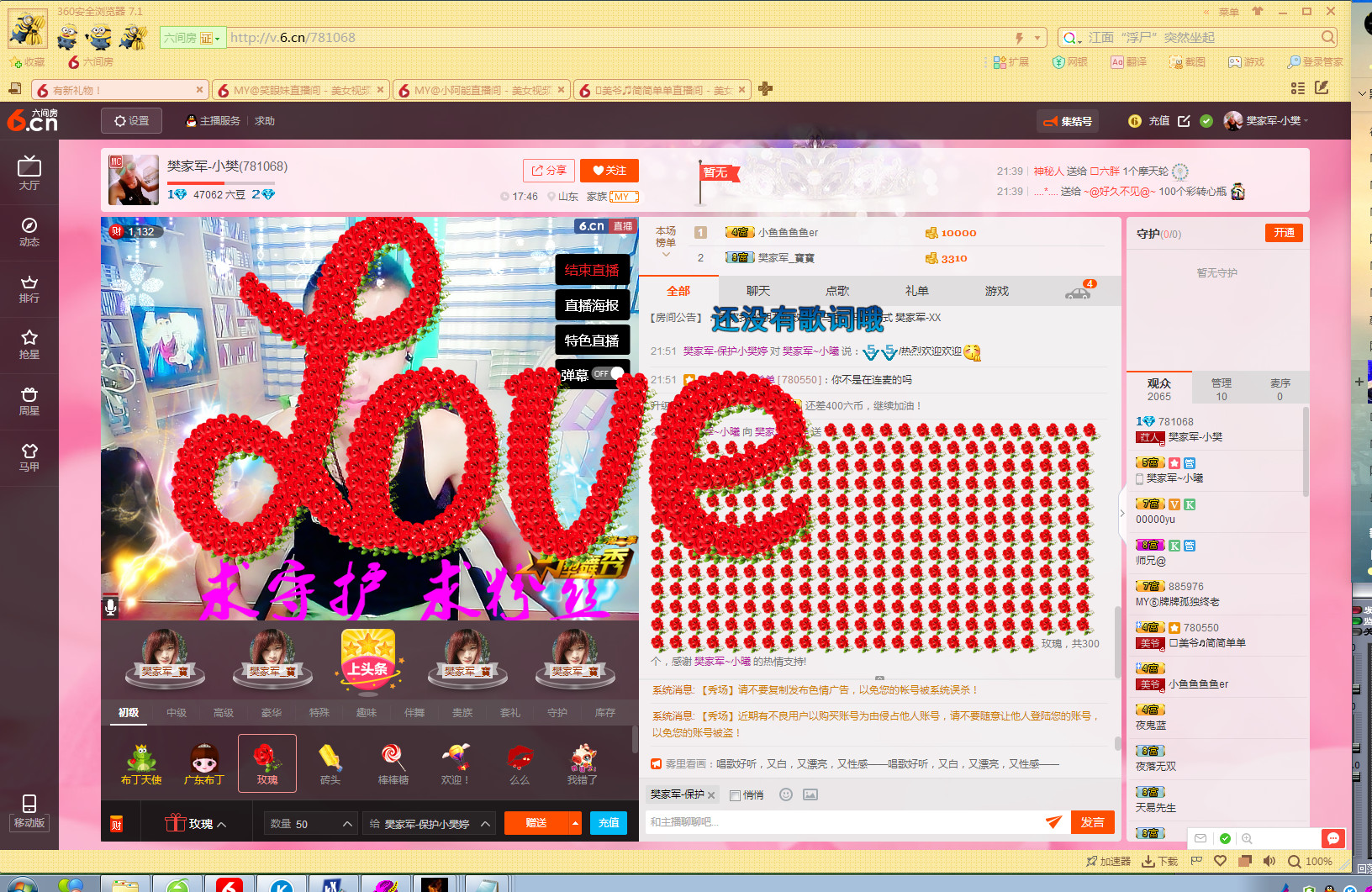The width and height of the screenshot is (1372, 892).
Task: Click the 关注 follow button
Action: coord(609,171)
